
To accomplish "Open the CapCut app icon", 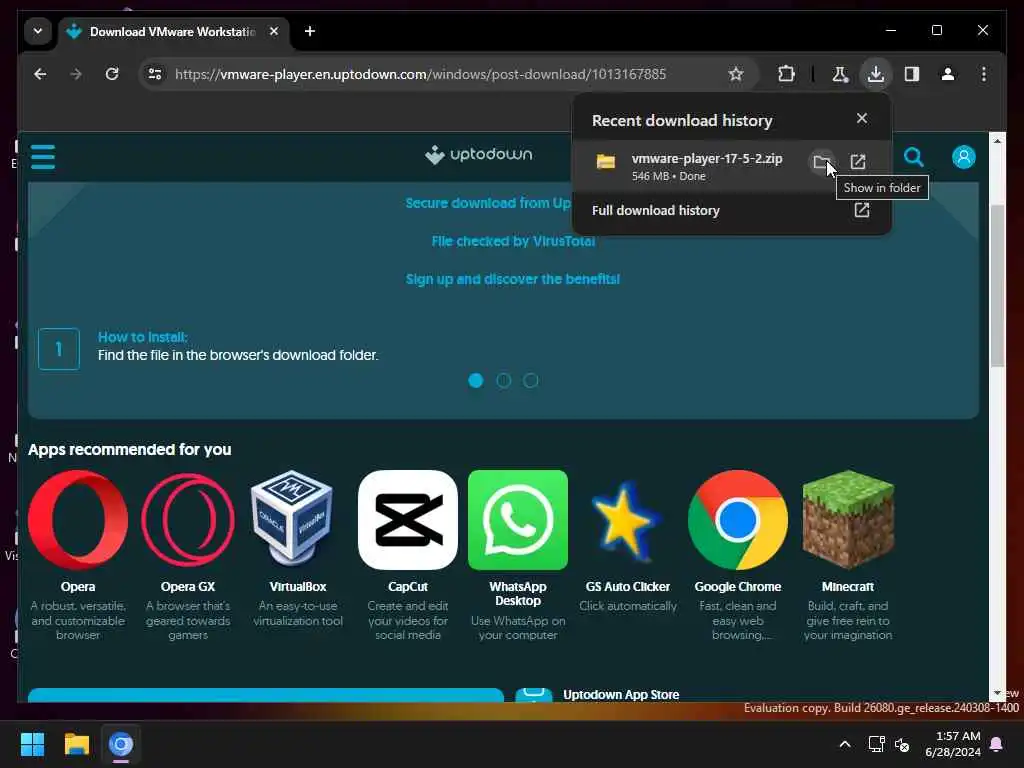I will (x=408, y=520).
